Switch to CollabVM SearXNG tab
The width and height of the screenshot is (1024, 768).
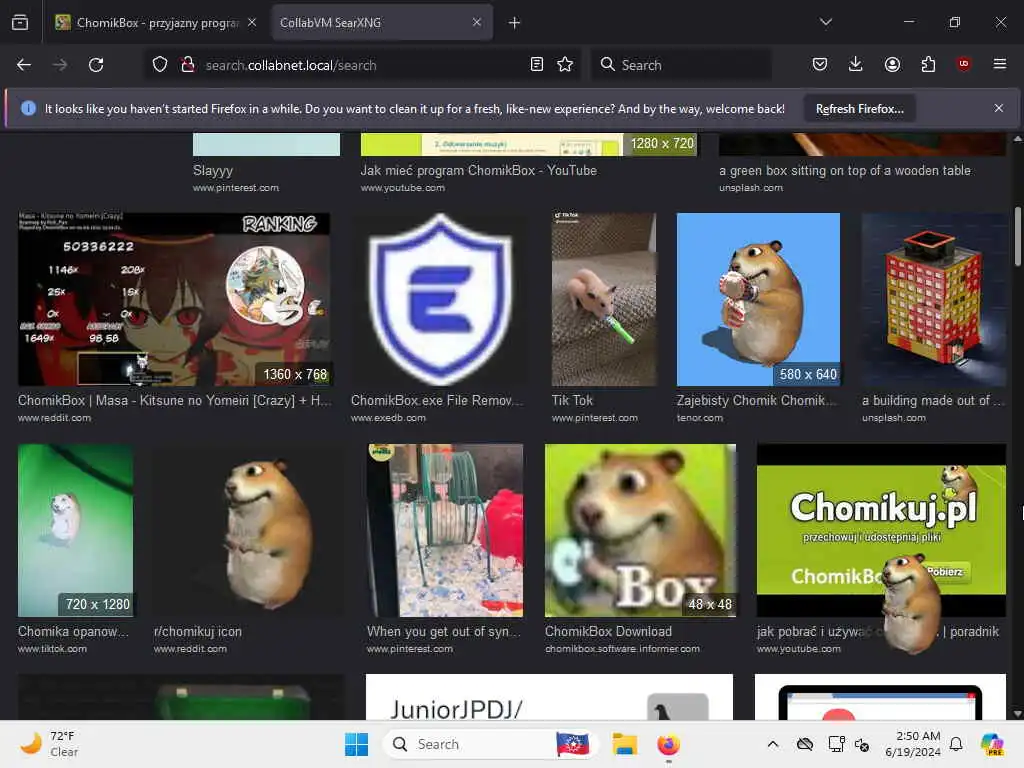[382, 23]
